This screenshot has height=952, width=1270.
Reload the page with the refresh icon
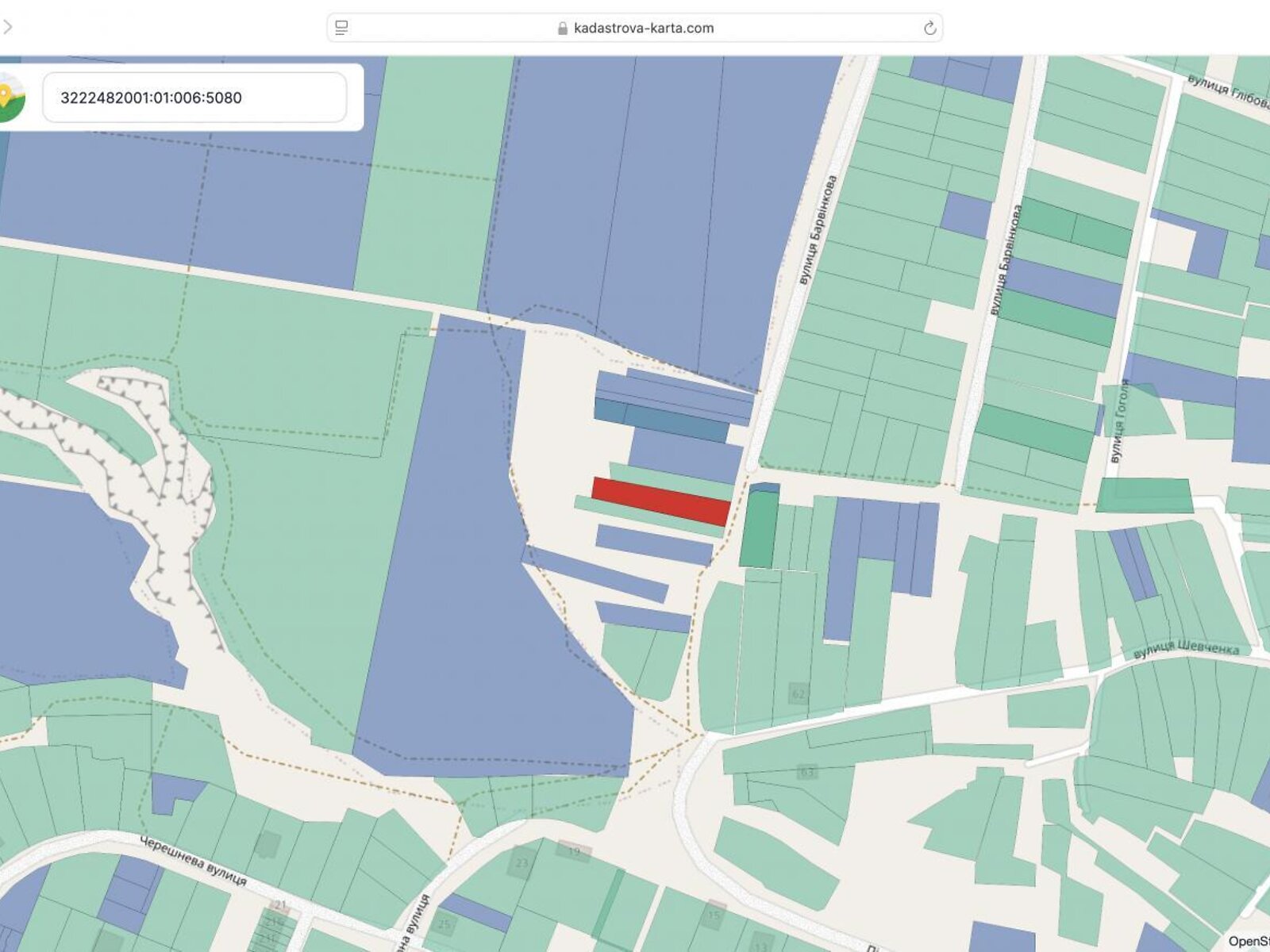929,29
